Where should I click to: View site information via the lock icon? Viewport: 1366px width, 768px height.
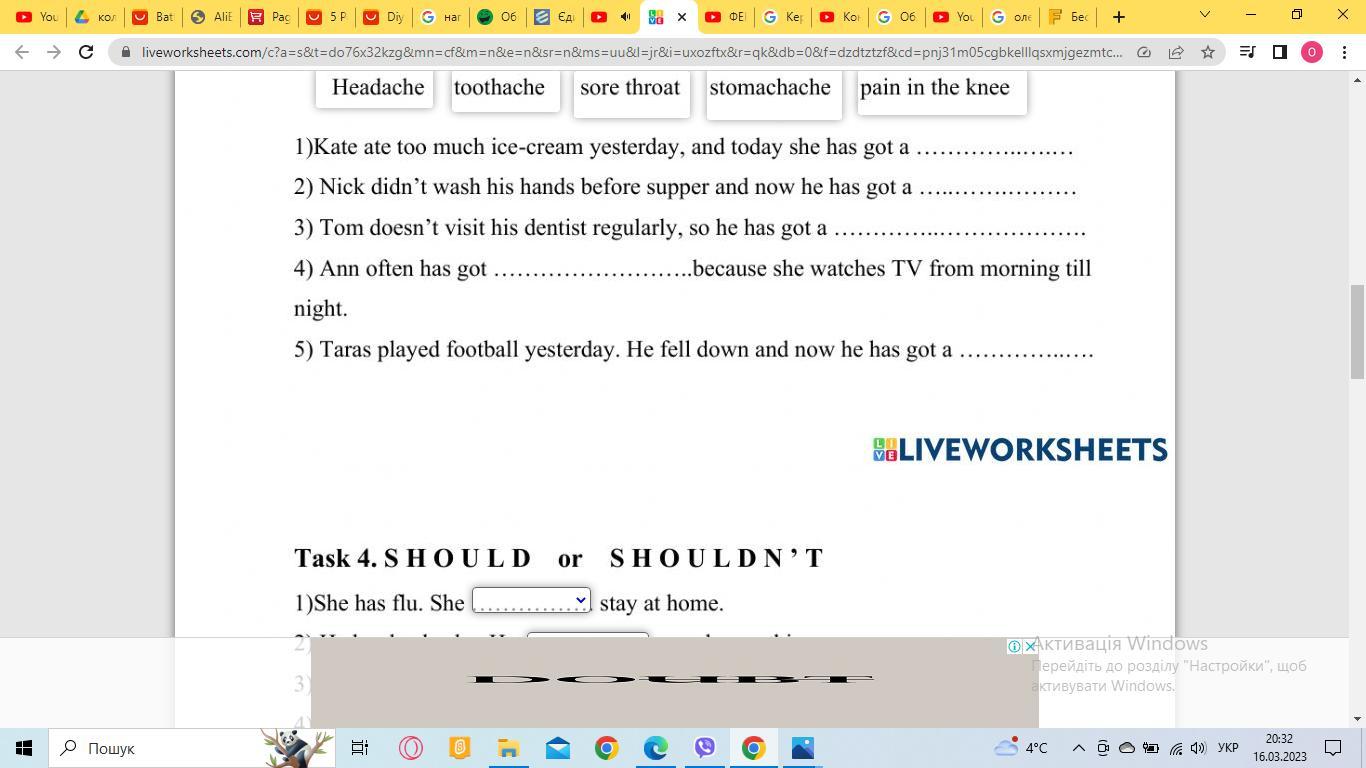click(125, 52)
